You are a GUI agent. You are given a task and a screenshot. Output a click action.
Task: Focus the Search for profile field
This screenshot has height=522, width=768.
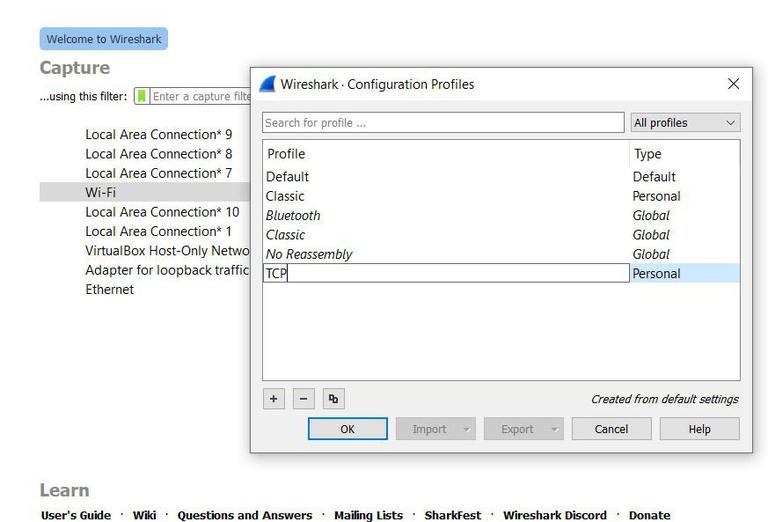click(443, 122)
